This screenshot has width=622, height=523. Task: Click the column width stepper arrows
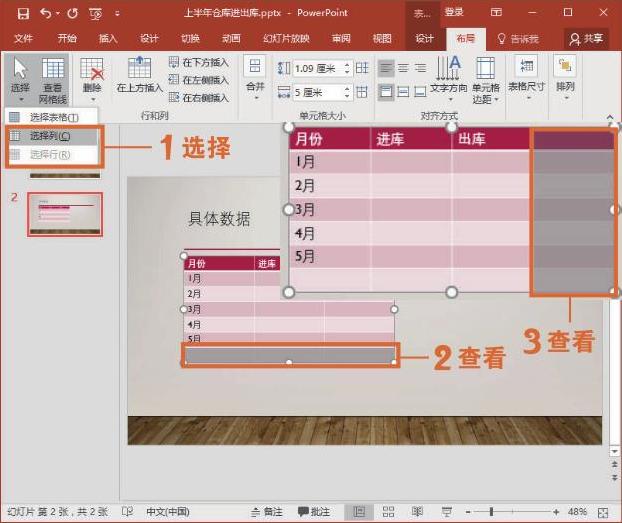point(347,93)
